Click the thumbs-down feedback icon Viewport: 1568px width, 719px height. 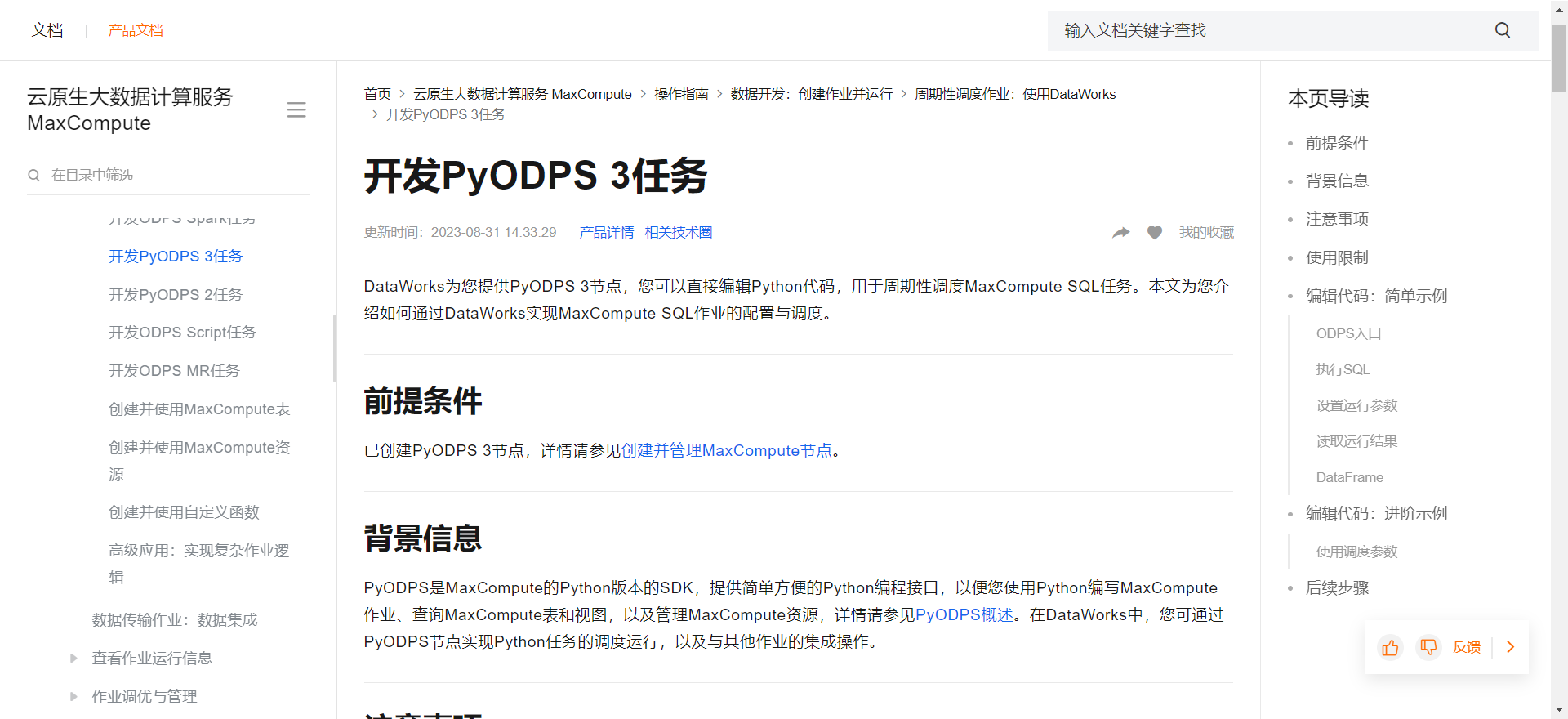(1428, 647)
